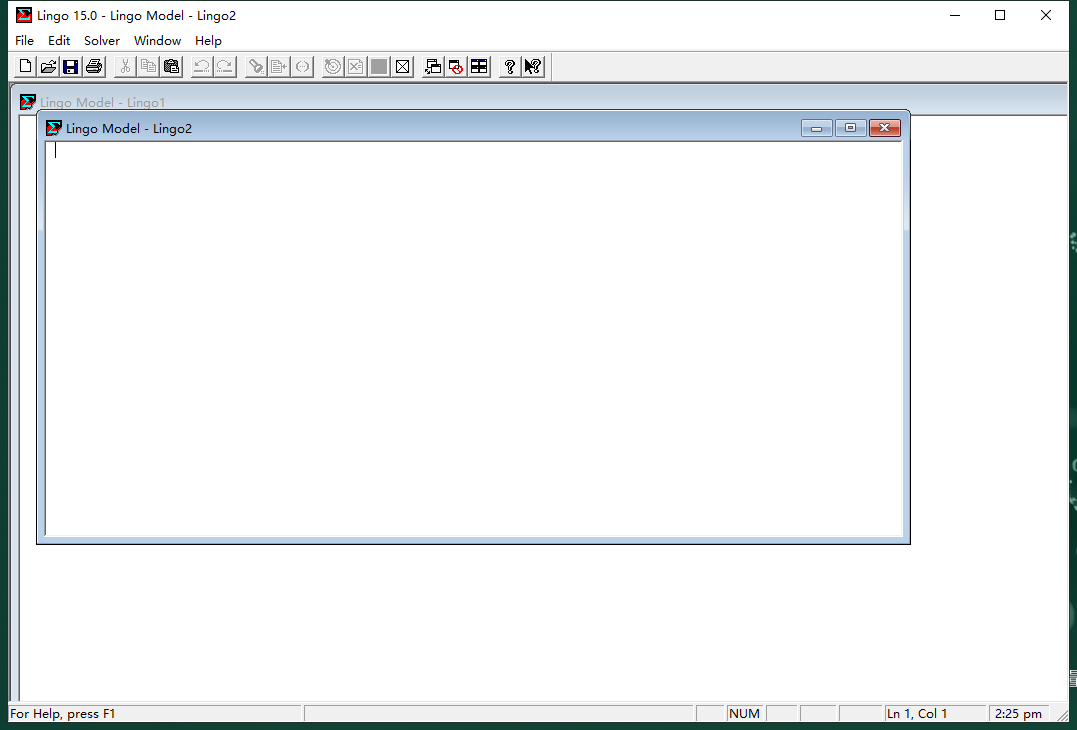
Task: Click the NUM indicator in status bar
Action: coord(745,714)
